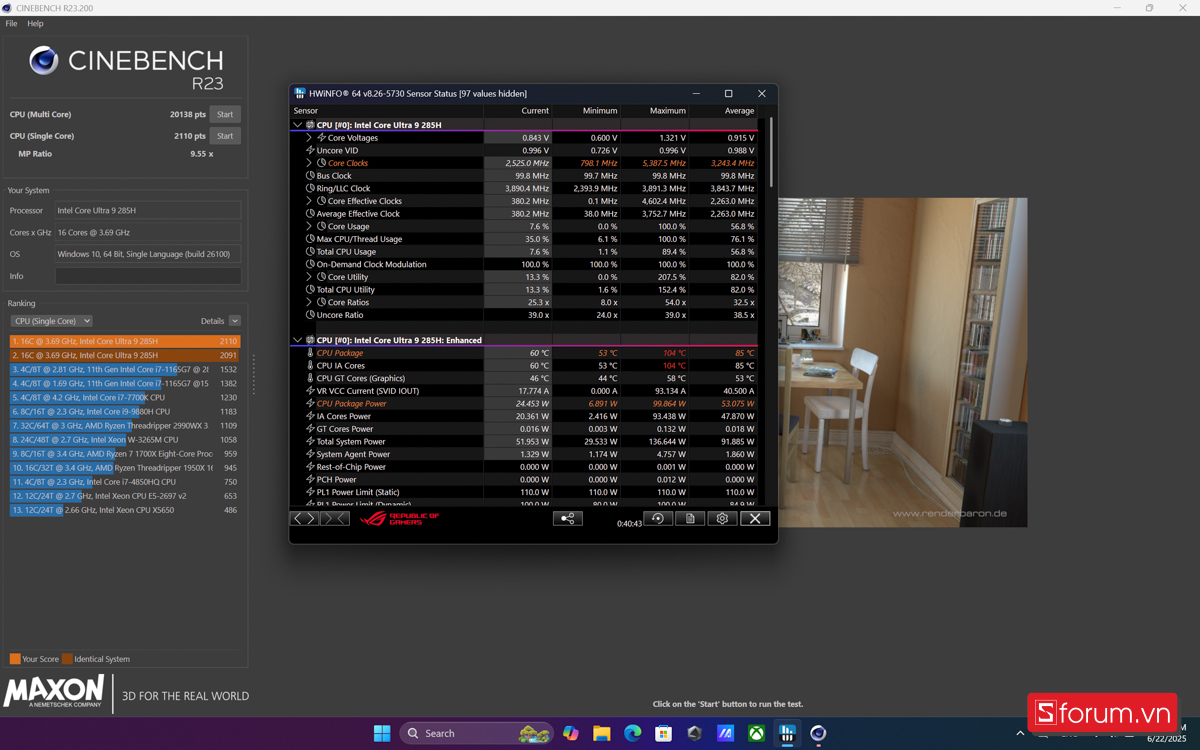The height and width of the screenshot is (750, 1200).
Task: Open the Cinebench File menu
Action: click(x=11, y=23)
